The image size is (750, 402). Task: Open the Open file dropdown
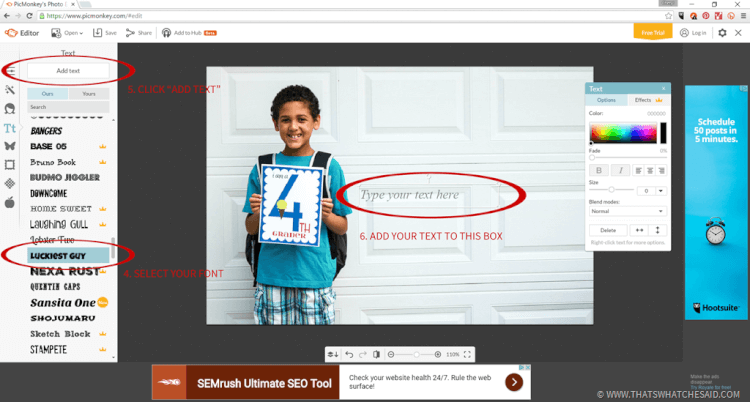[x=67, y=33]
